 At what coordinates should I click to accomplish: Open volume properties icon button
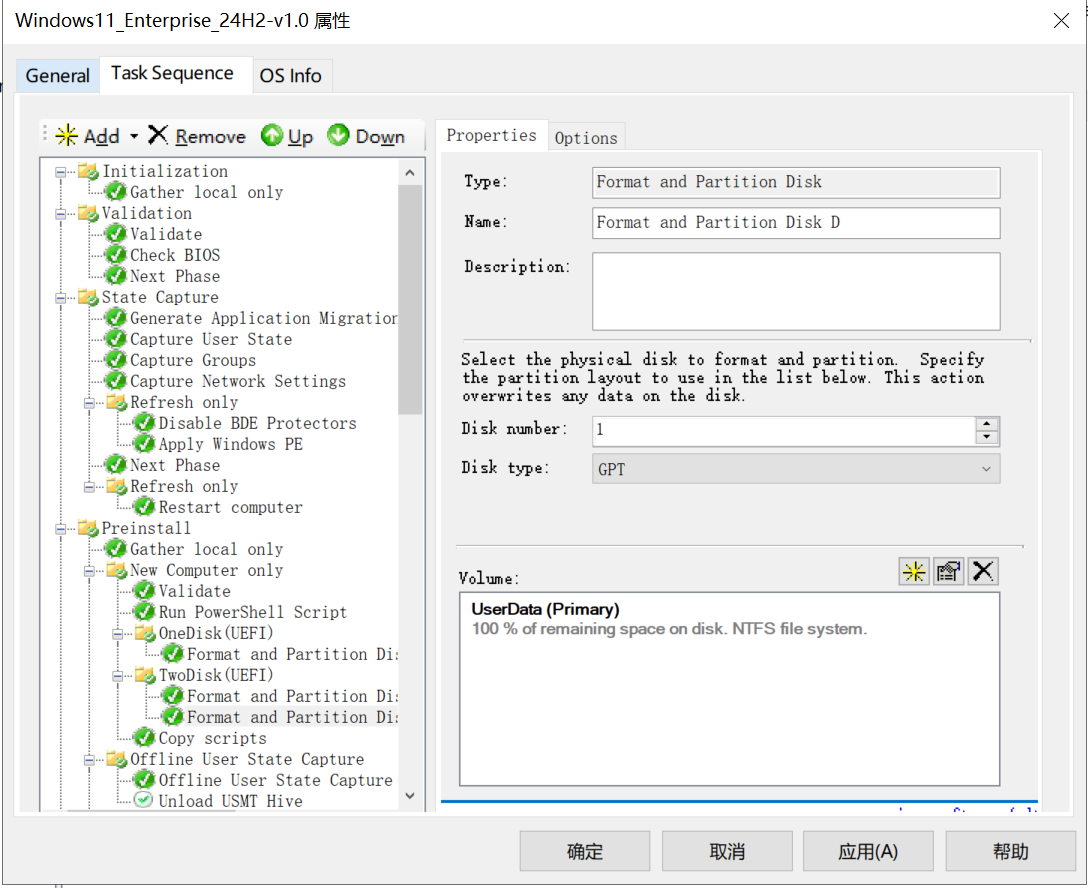pyautogui.click(x=948, y=571)
